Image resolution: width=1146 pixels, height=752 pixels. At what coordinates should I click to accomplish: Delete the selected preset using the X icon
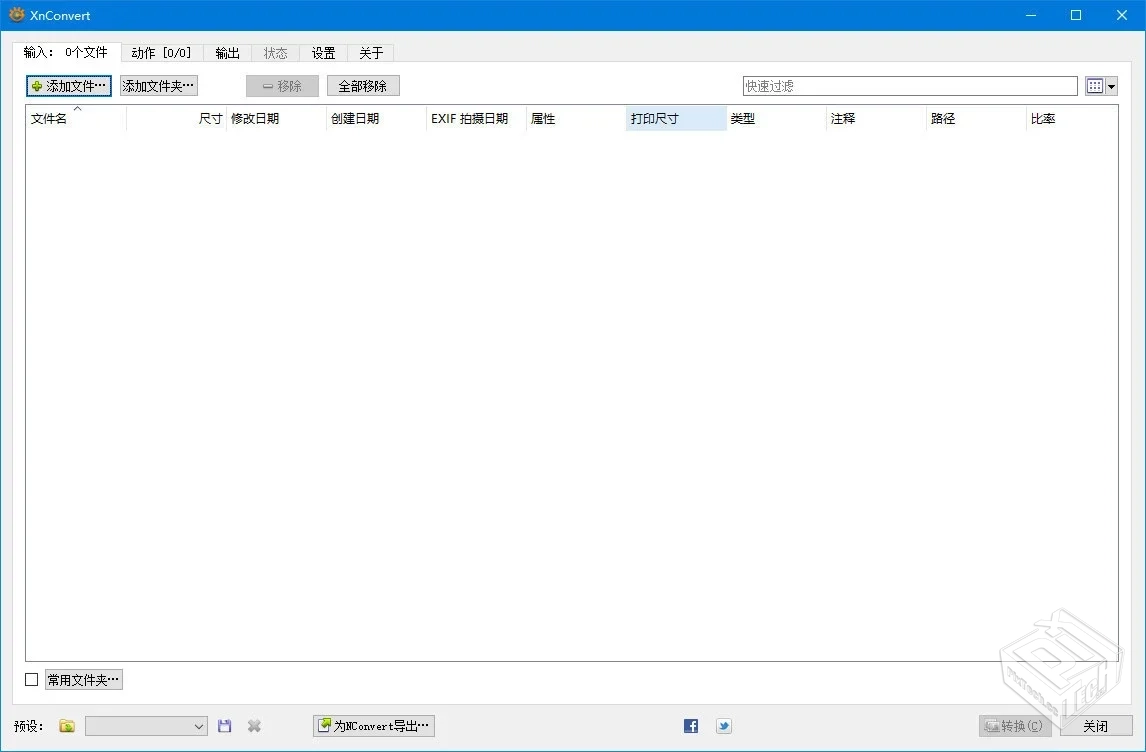pyautogui.click(x=253, y=726)
